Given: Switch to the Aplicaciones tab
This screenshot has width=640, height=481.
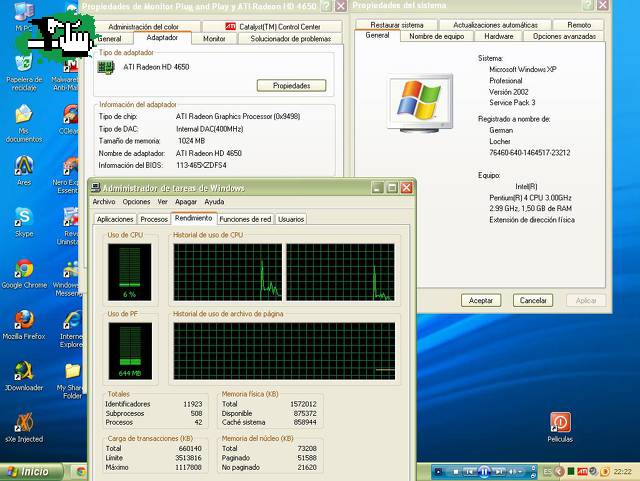Looking at the screenshot, I should tap(115, 219).
